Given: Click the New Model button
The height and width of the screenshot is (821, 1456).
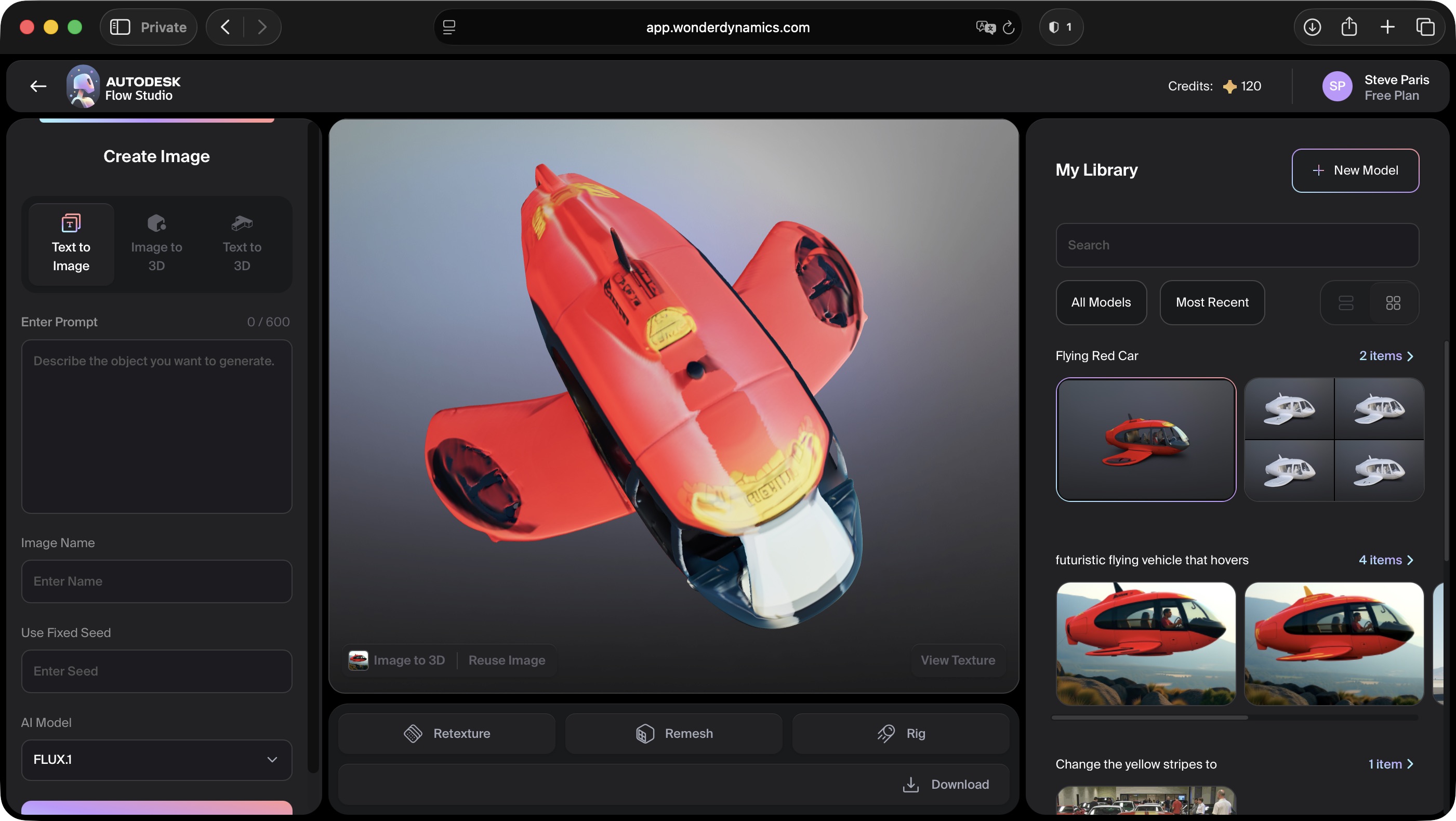Looking at the screenshot, I should coord(1355,170).
